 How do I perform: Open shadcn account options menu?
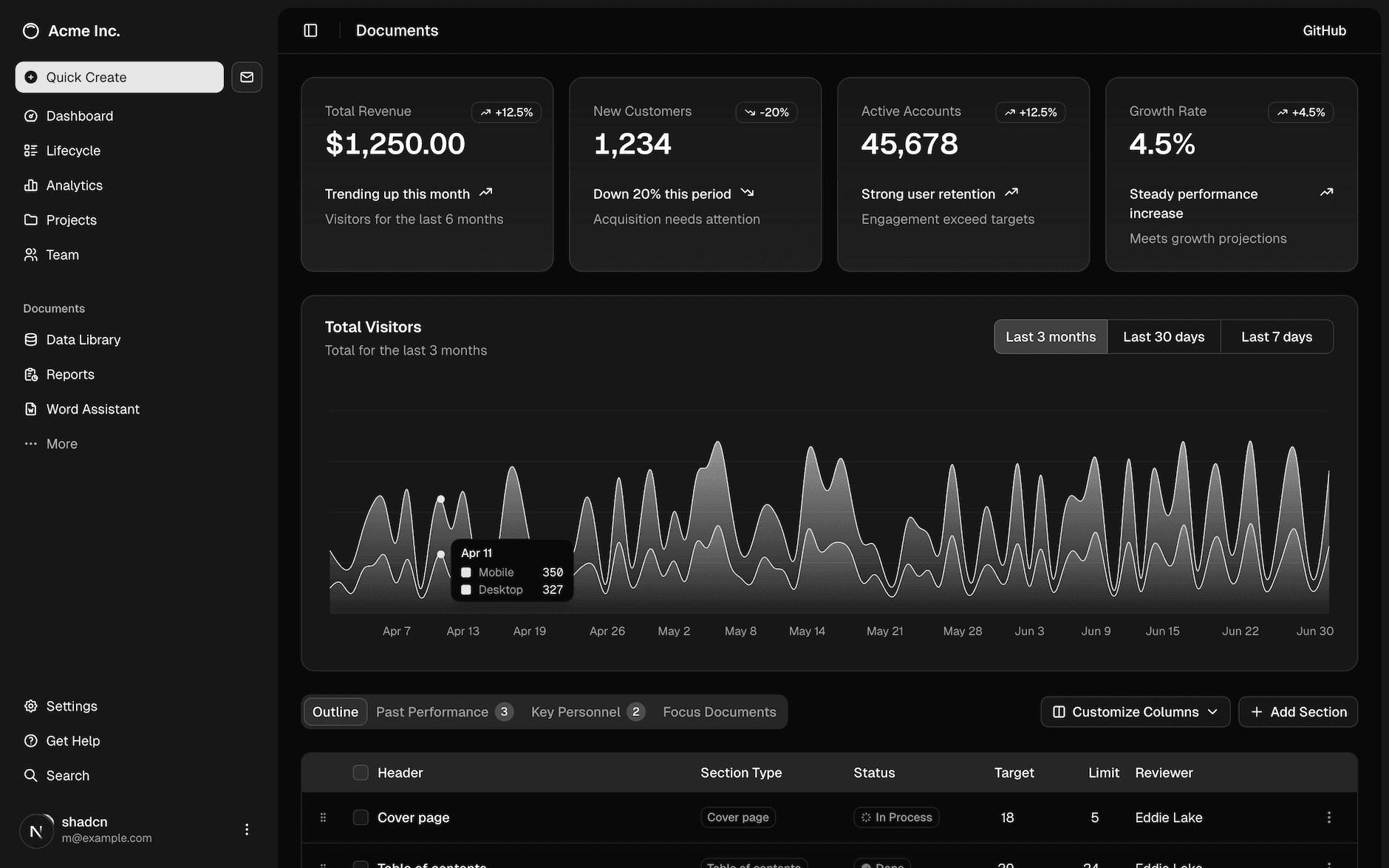pos(247,829)
